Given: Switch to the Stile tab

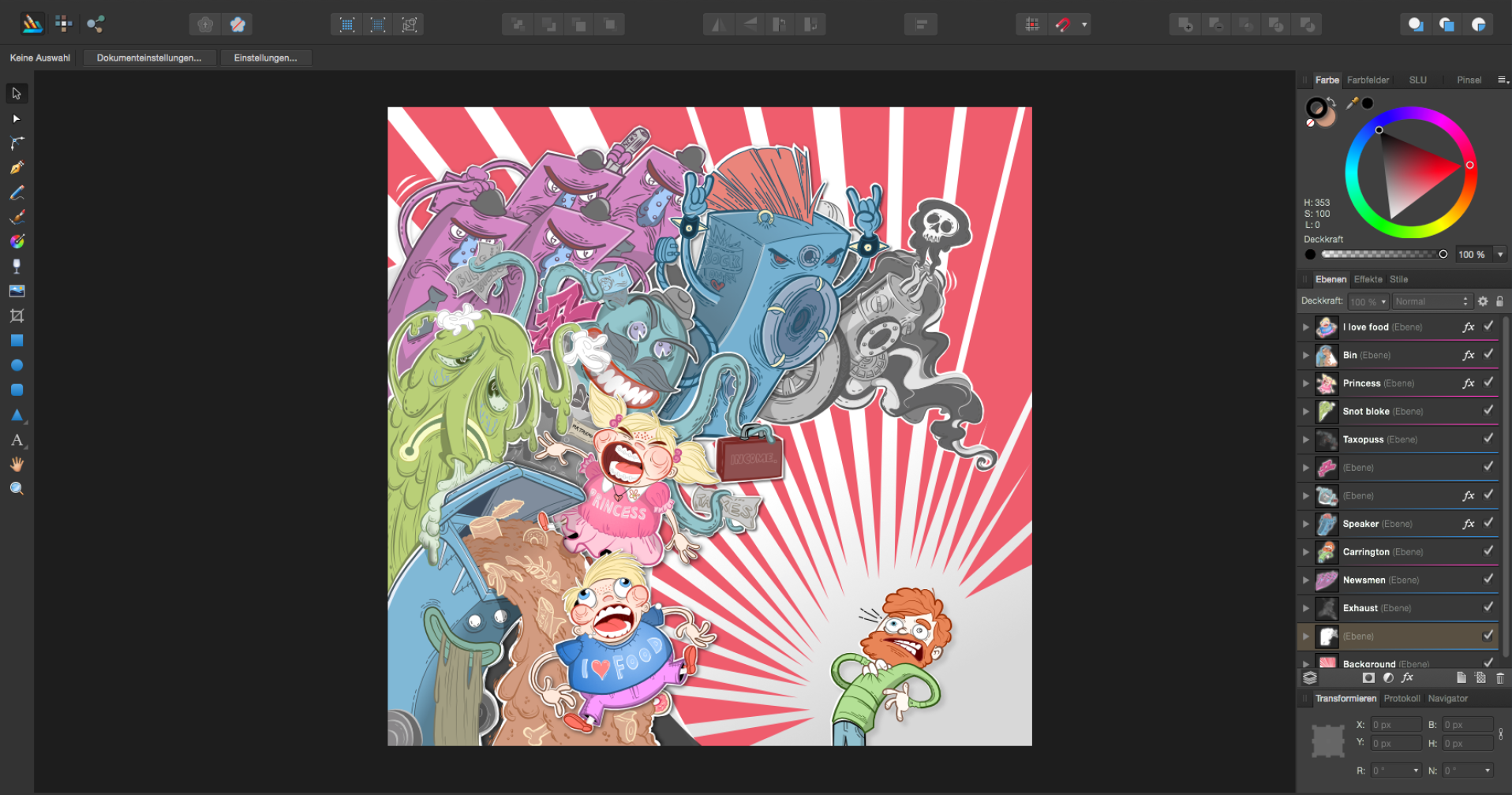Looking at the screenshot, I should coord(1398,279).
